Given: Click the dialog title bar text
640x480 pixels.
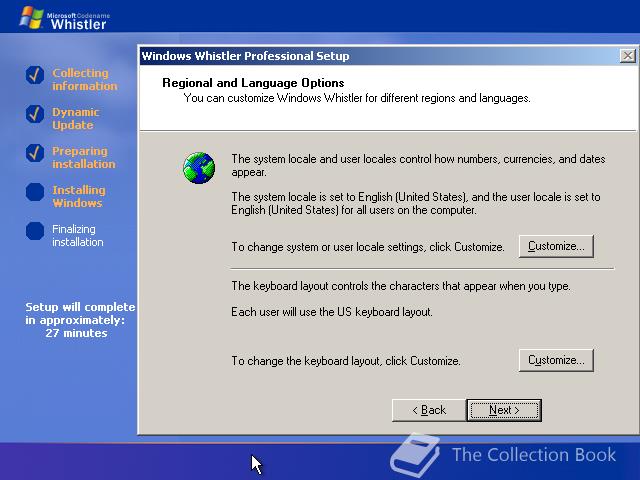Looking at the screenshot, I should pyautogui.click(x=245, y=56).
